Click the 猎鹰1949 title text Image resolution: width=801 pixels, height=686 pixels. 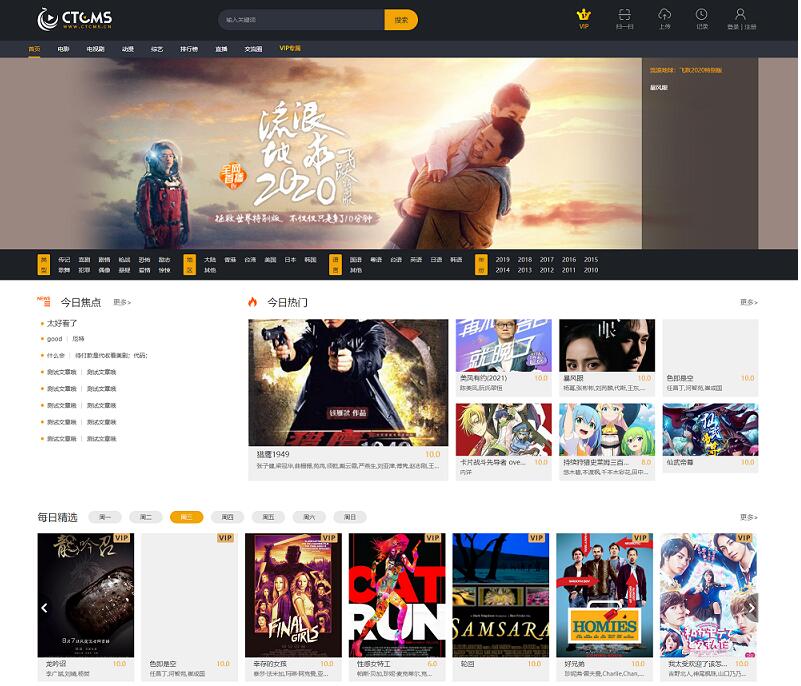pyautogui.click(x=273, y=454)
